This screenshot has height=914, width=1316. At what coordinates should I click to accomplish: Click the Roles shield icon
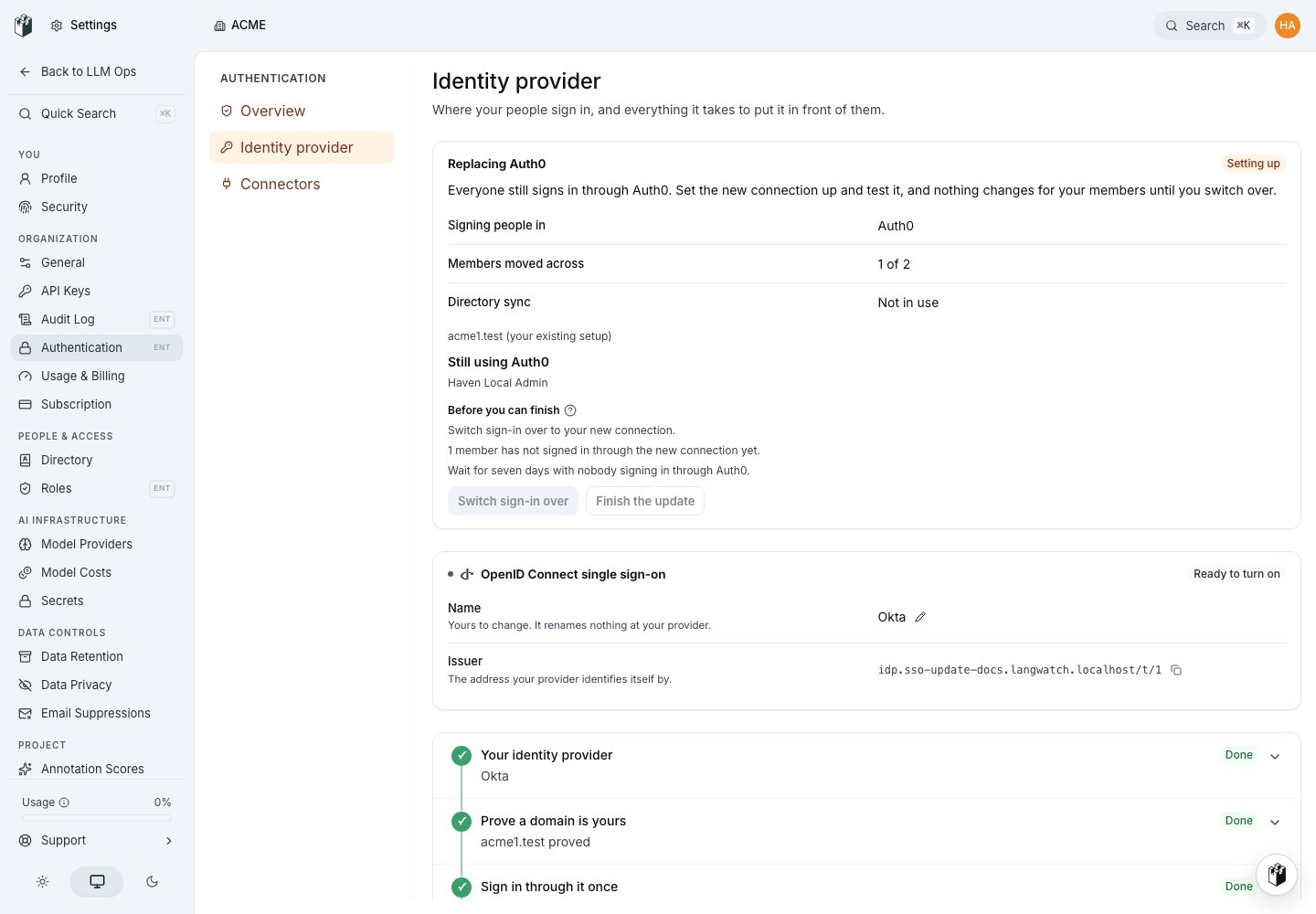coord(26,488)
